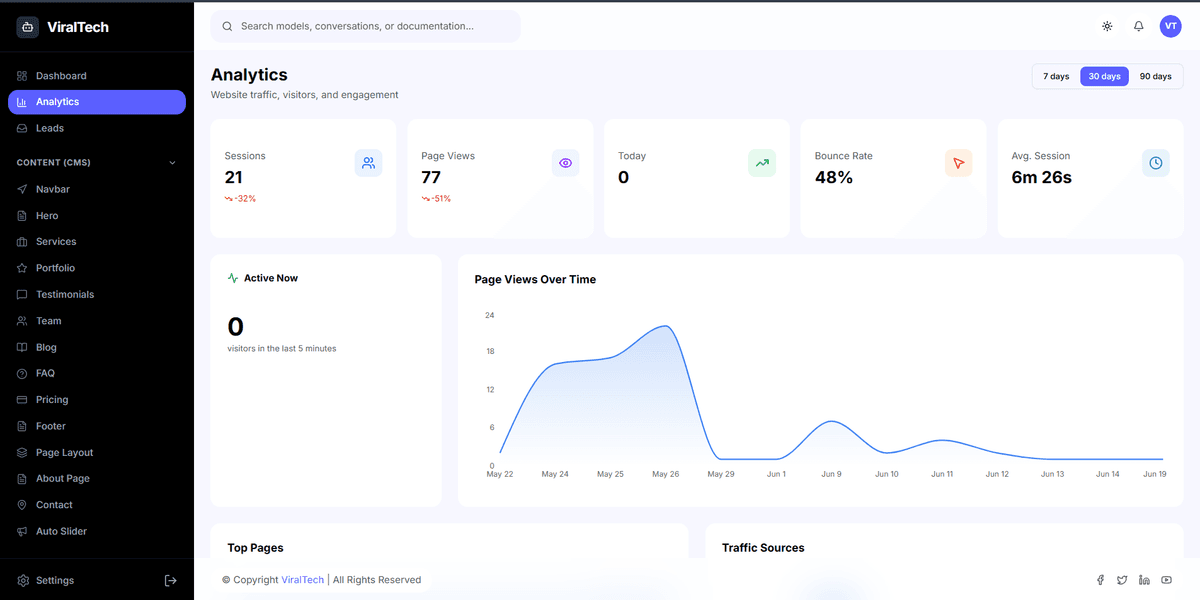
Task: Click the May 26 chart axis label
Action: (665, 474)
